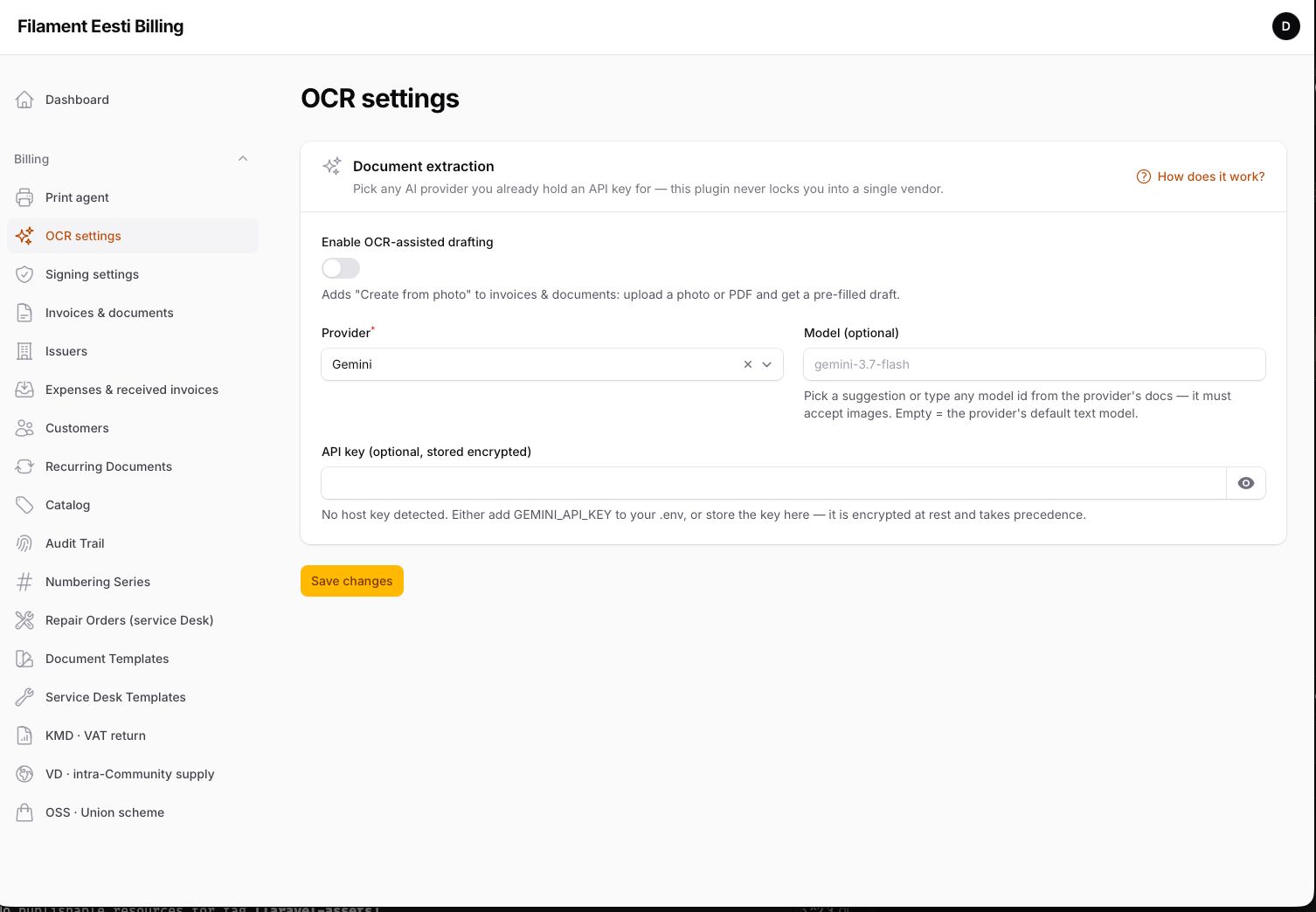Click the Document extraction heading

tap(424, 166)
